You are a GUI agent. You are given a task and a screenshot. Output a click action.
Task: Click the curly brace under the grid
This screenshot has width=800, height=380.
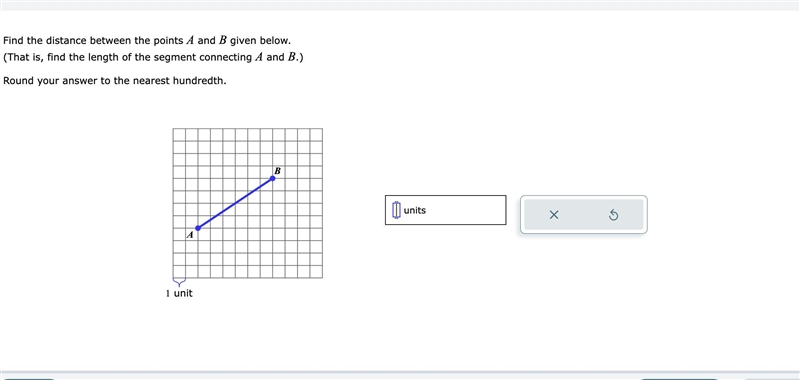coord(179,282)
